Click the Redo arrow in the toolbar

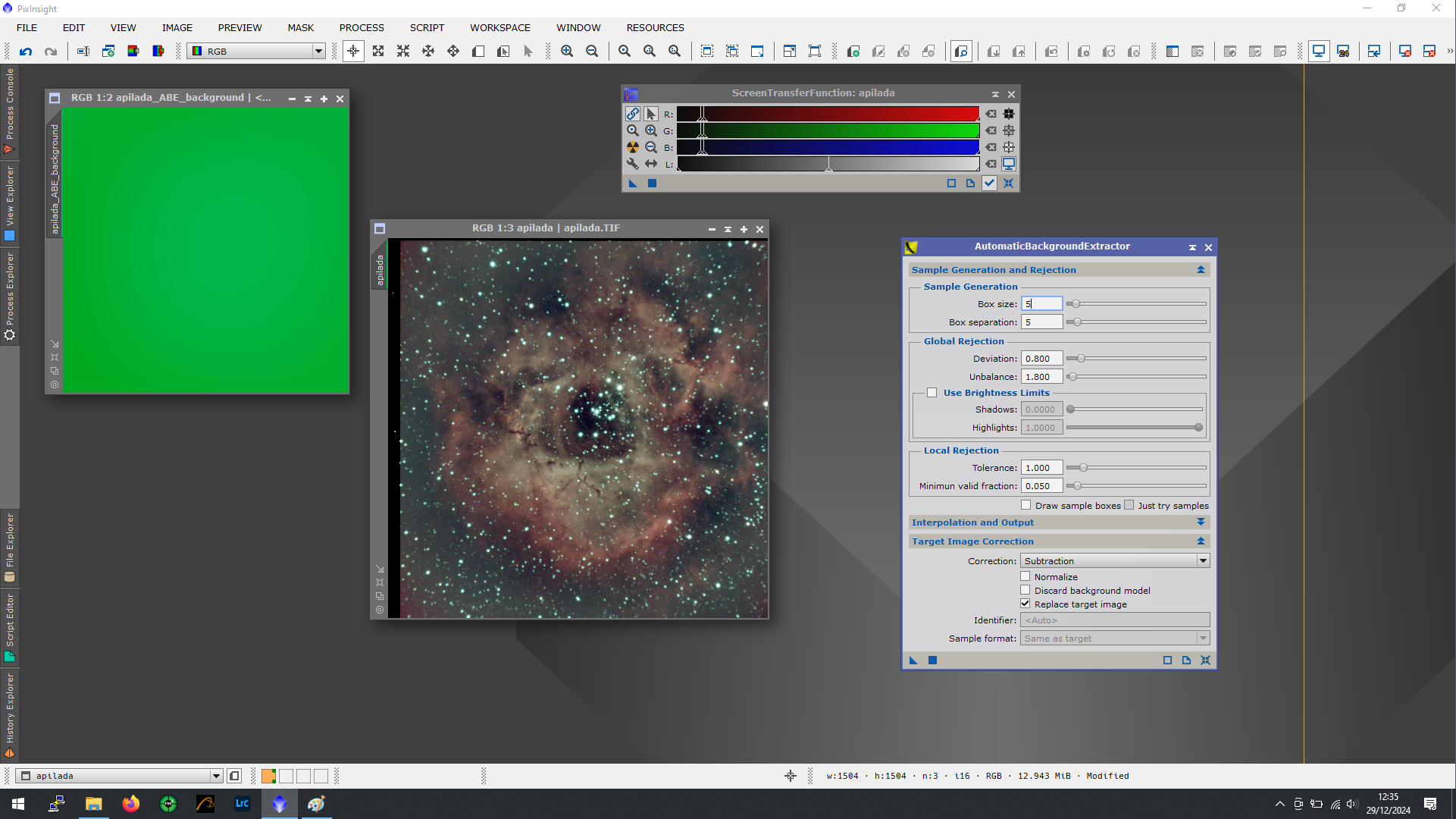[x=51, y=52]
